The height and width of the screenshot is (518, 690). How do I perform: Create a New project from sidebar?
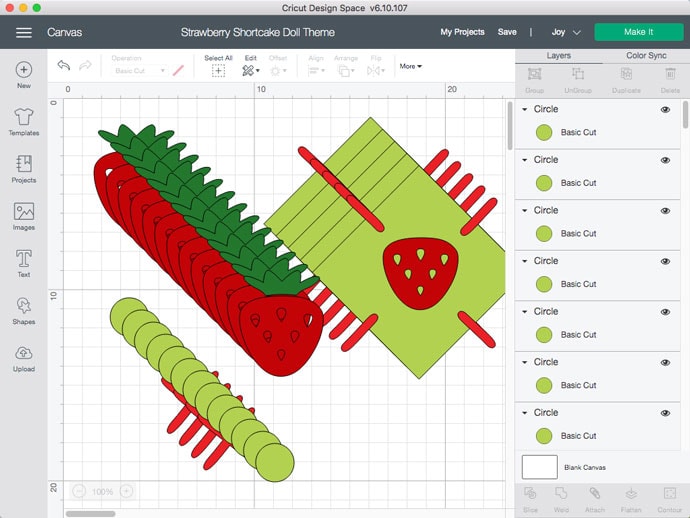click(x=24, y=75)
